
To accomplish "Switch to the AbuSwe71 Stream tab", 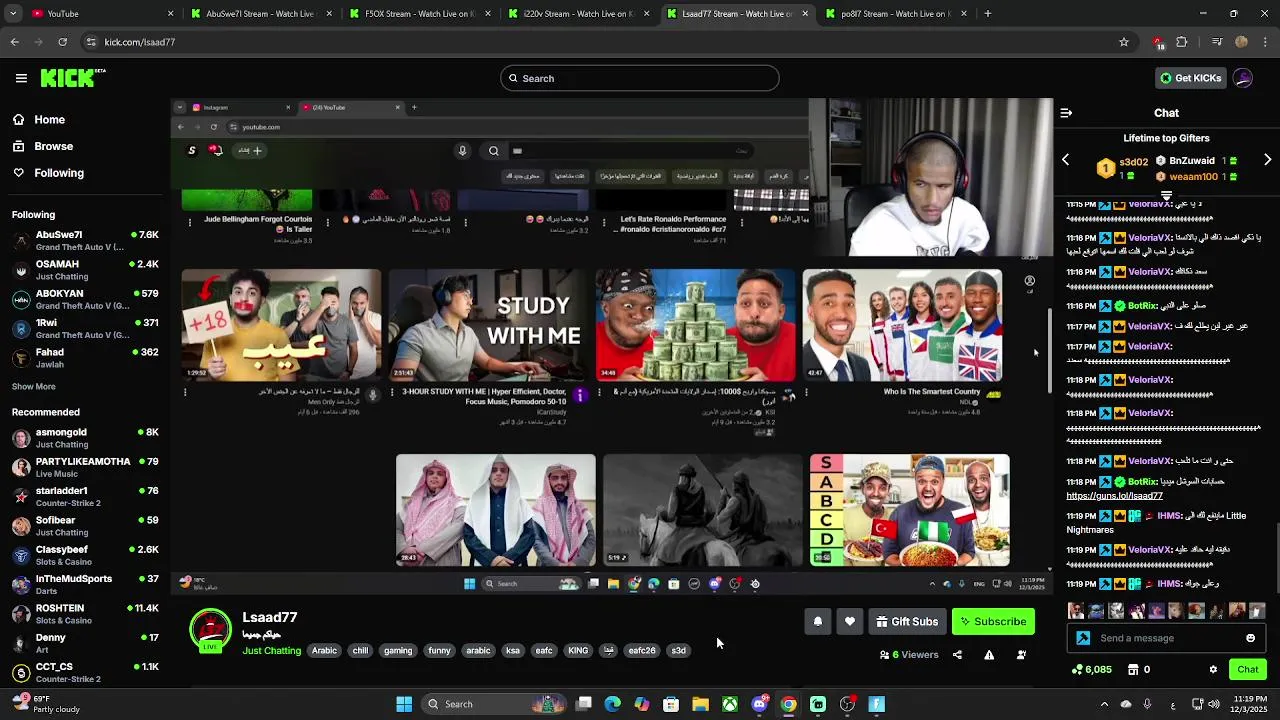I will click(x=260, y=14).
